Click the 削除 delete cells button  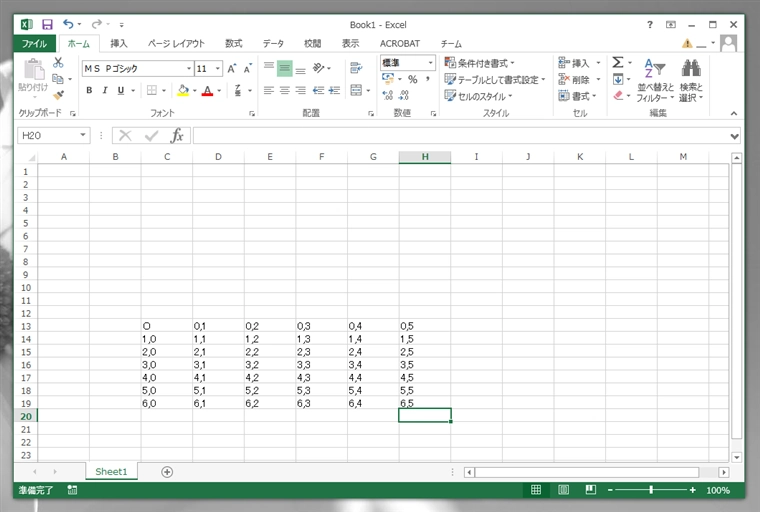tap(579, 80)
